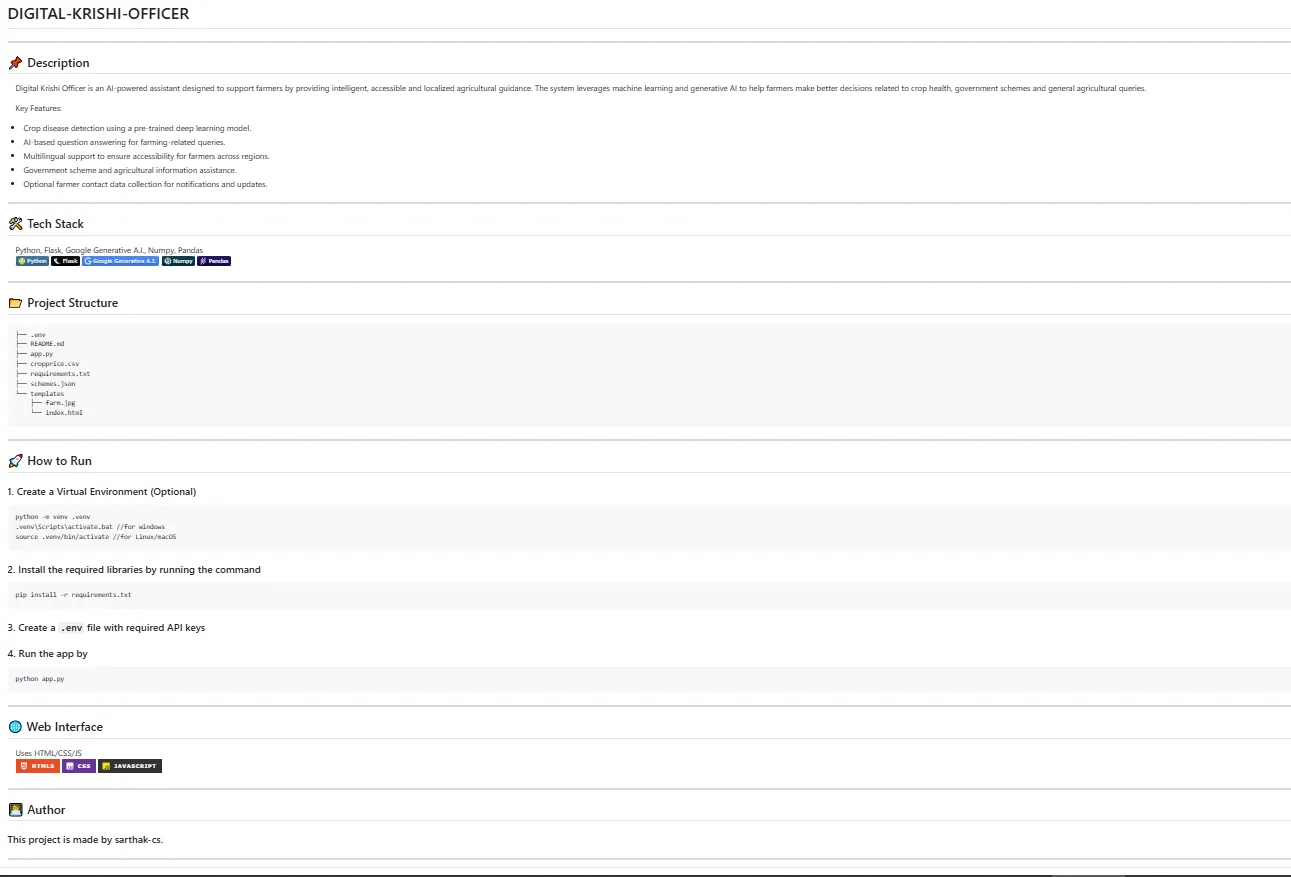Select the Pandas badge
1291x877 pixels.
[213, 260]
